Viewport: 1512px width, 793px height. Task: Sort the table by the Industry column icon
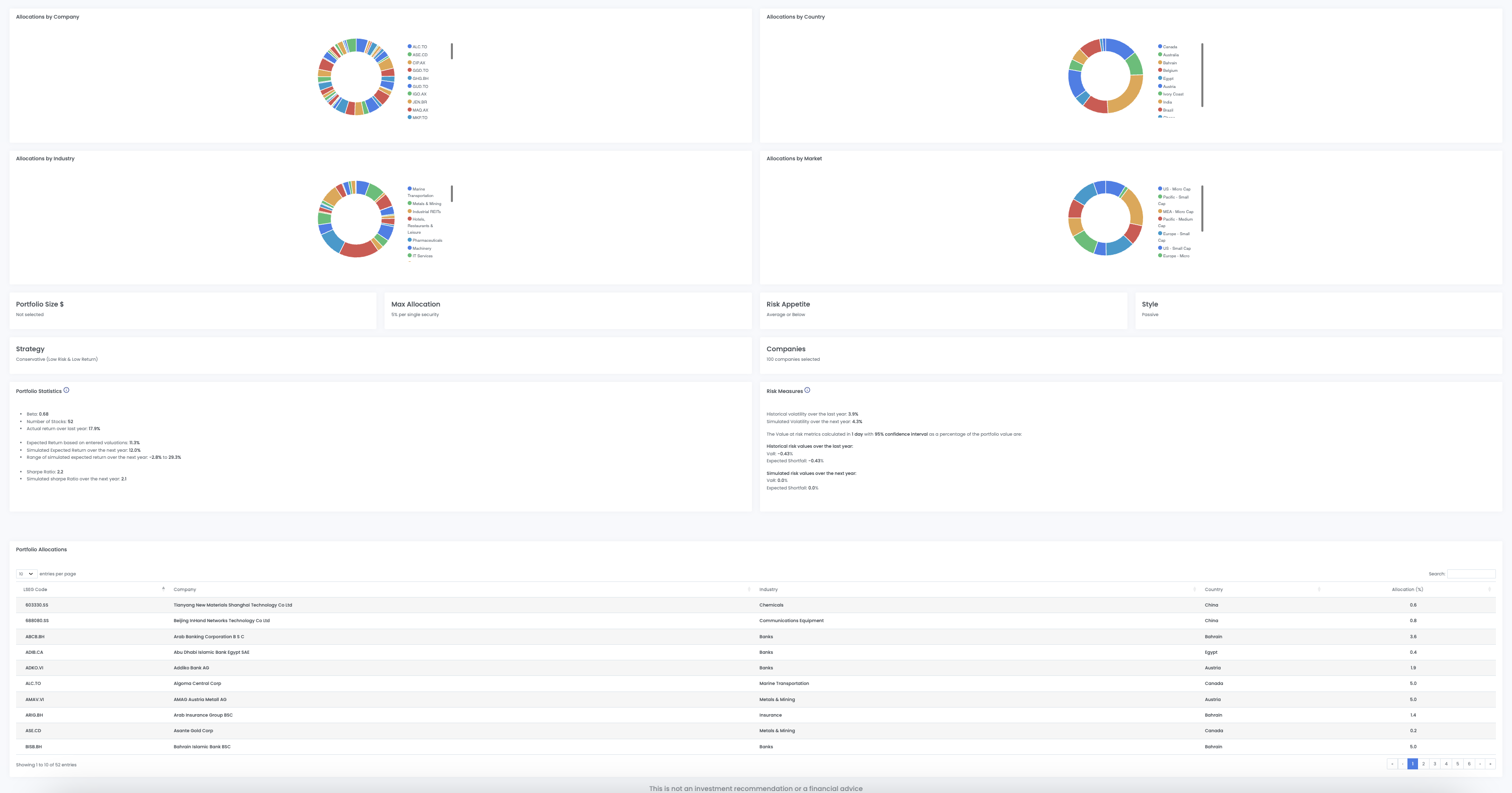click(1196, 589)
